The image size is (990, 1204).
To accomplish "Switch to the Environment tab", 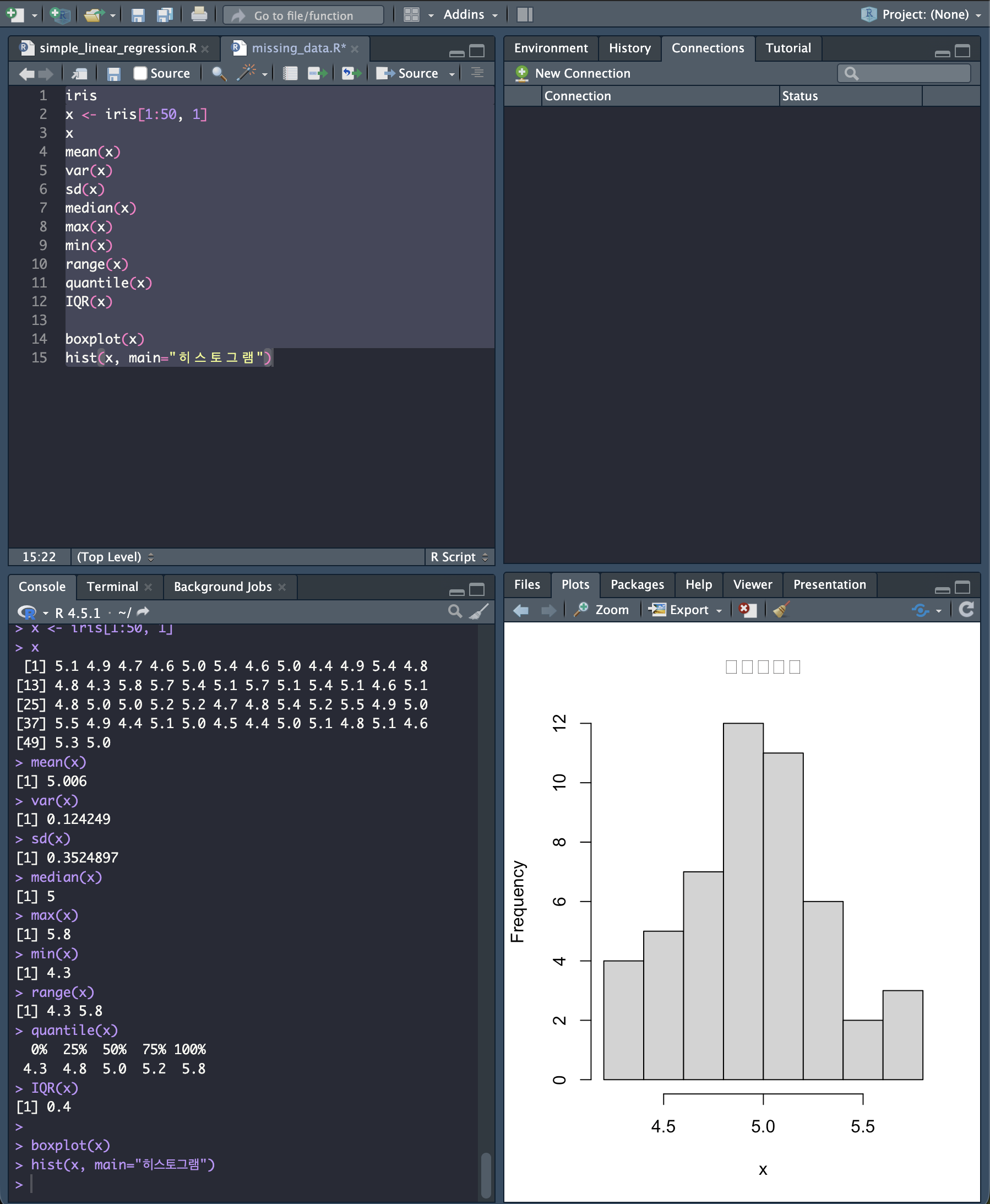I will click(550, 48).
